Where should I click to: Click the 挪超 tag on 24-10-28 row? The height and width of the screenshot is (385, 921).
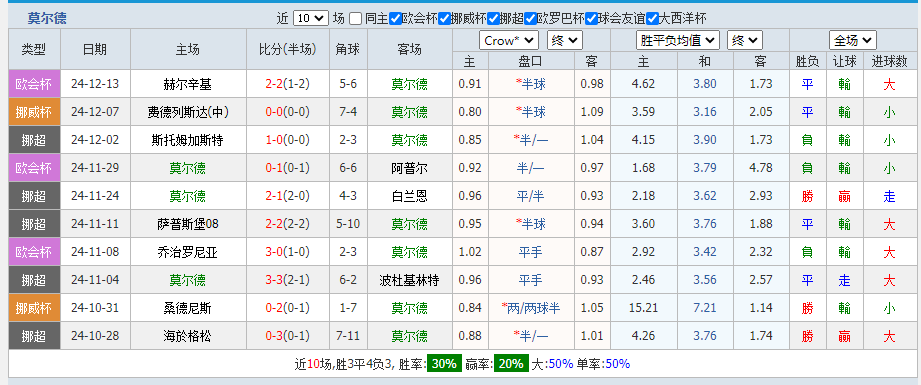34,337
